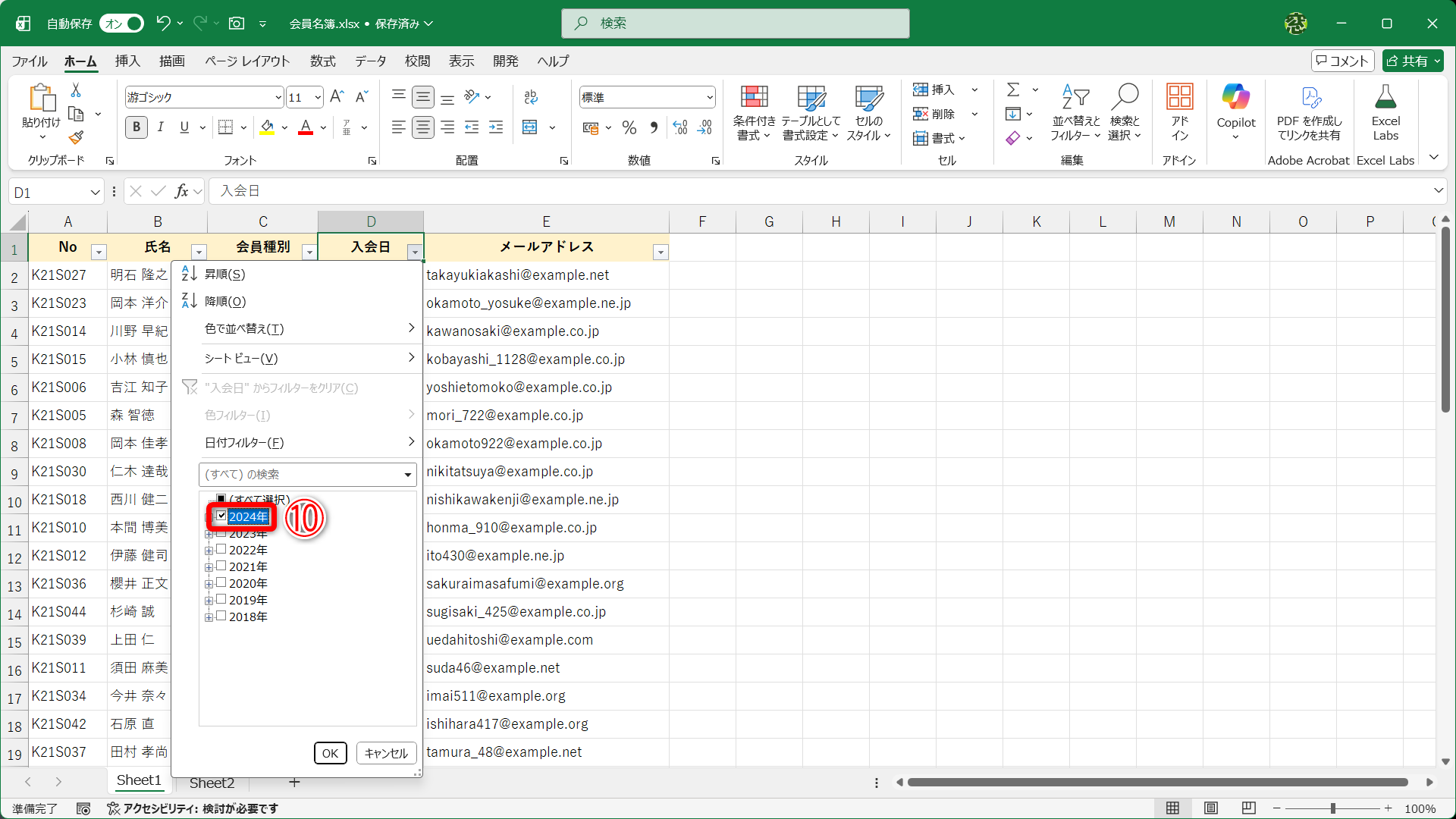Turn off the AutoSave toggle
Screen dimensions: 1456x819
click(x=123, y=24)
